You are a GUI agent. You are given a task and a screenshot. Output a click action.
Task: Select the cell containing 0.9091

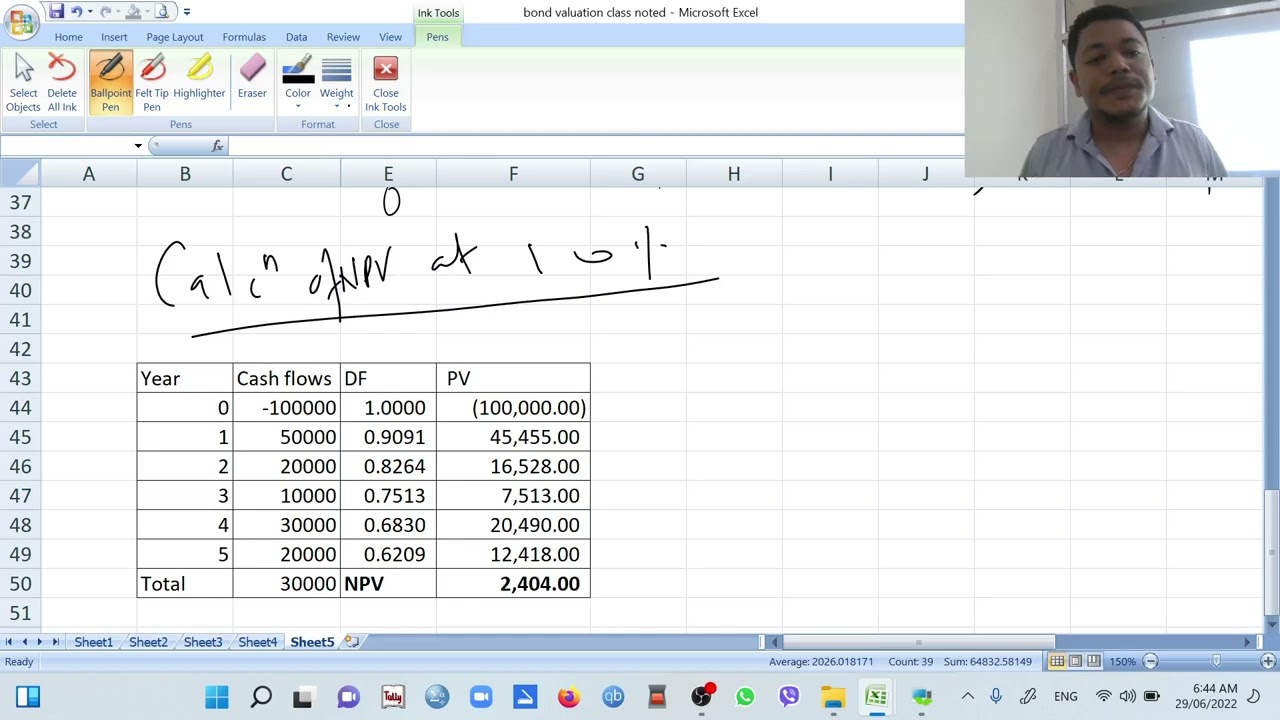pos(388,437)
